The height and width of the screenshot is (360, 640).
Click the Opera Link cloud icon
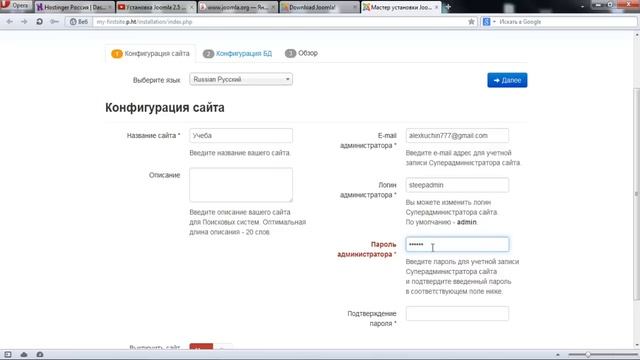click(x=24, y=354)
